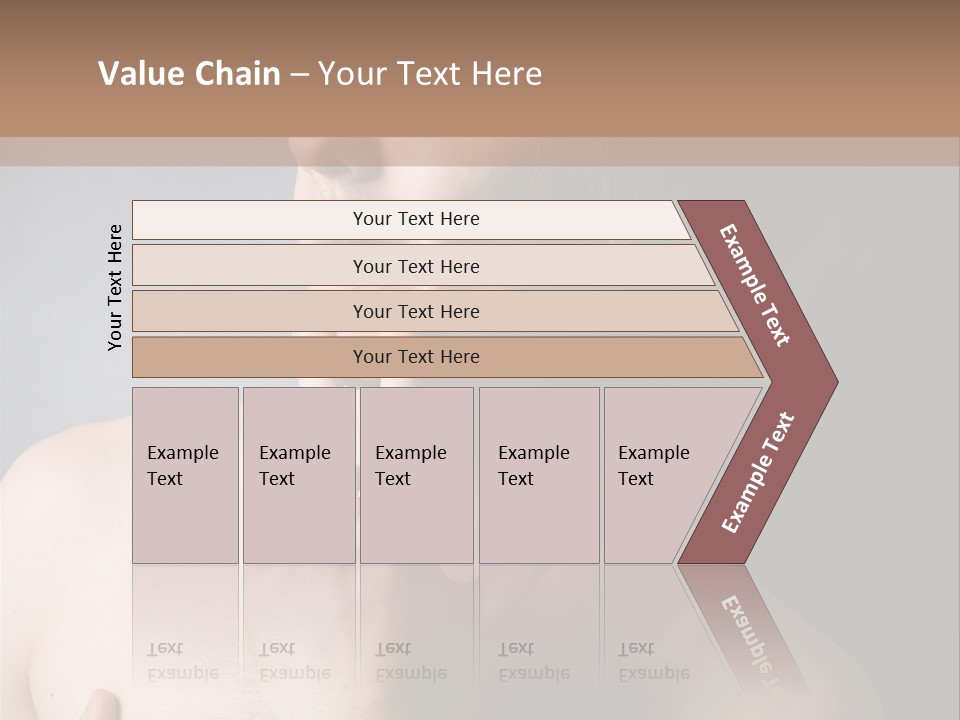Click the fifth "Example Text" box beside the arrow

660,475
